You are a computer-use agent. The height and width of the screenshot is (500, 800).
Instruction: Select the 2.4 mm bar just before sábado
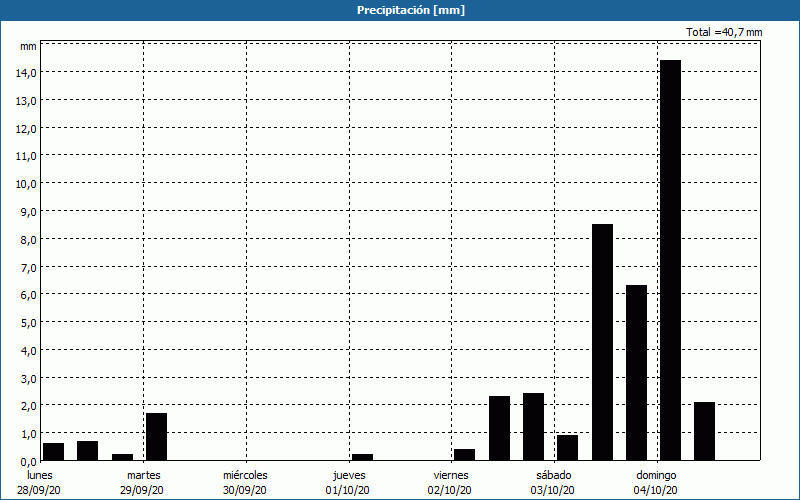coord(534,427)
